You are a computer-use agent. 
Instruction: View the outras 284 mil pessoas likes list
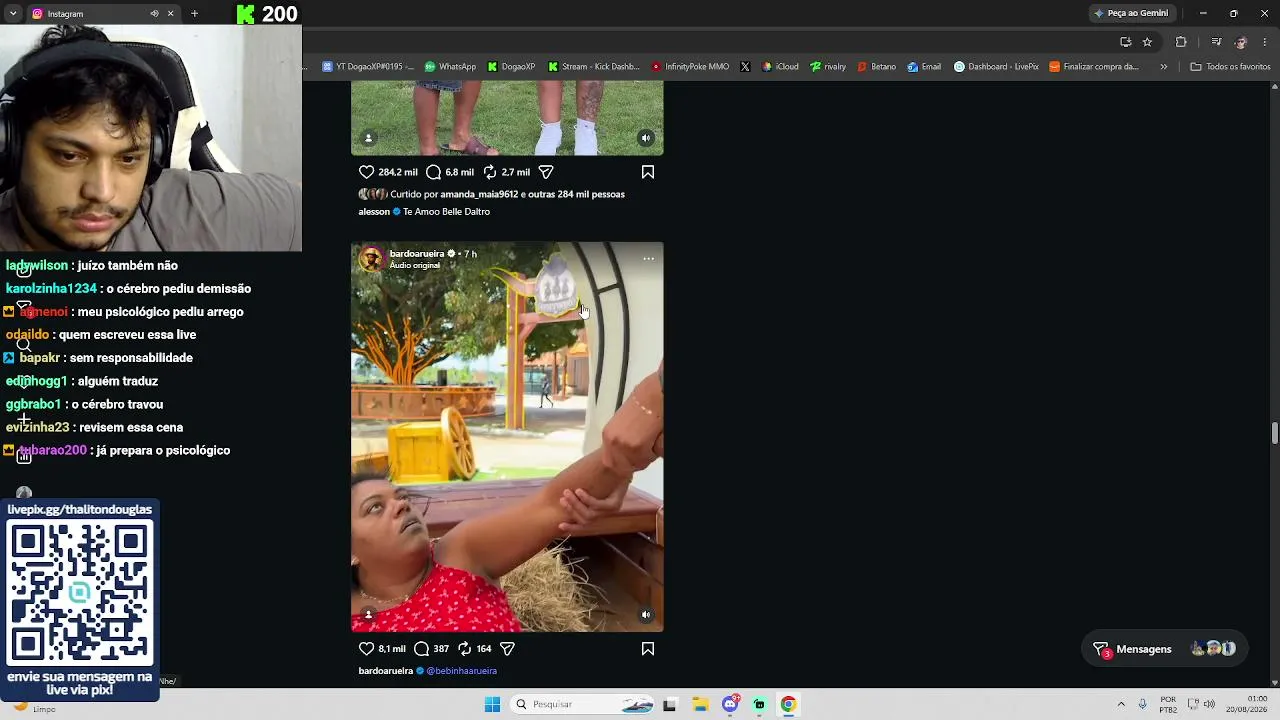[578, 194]
